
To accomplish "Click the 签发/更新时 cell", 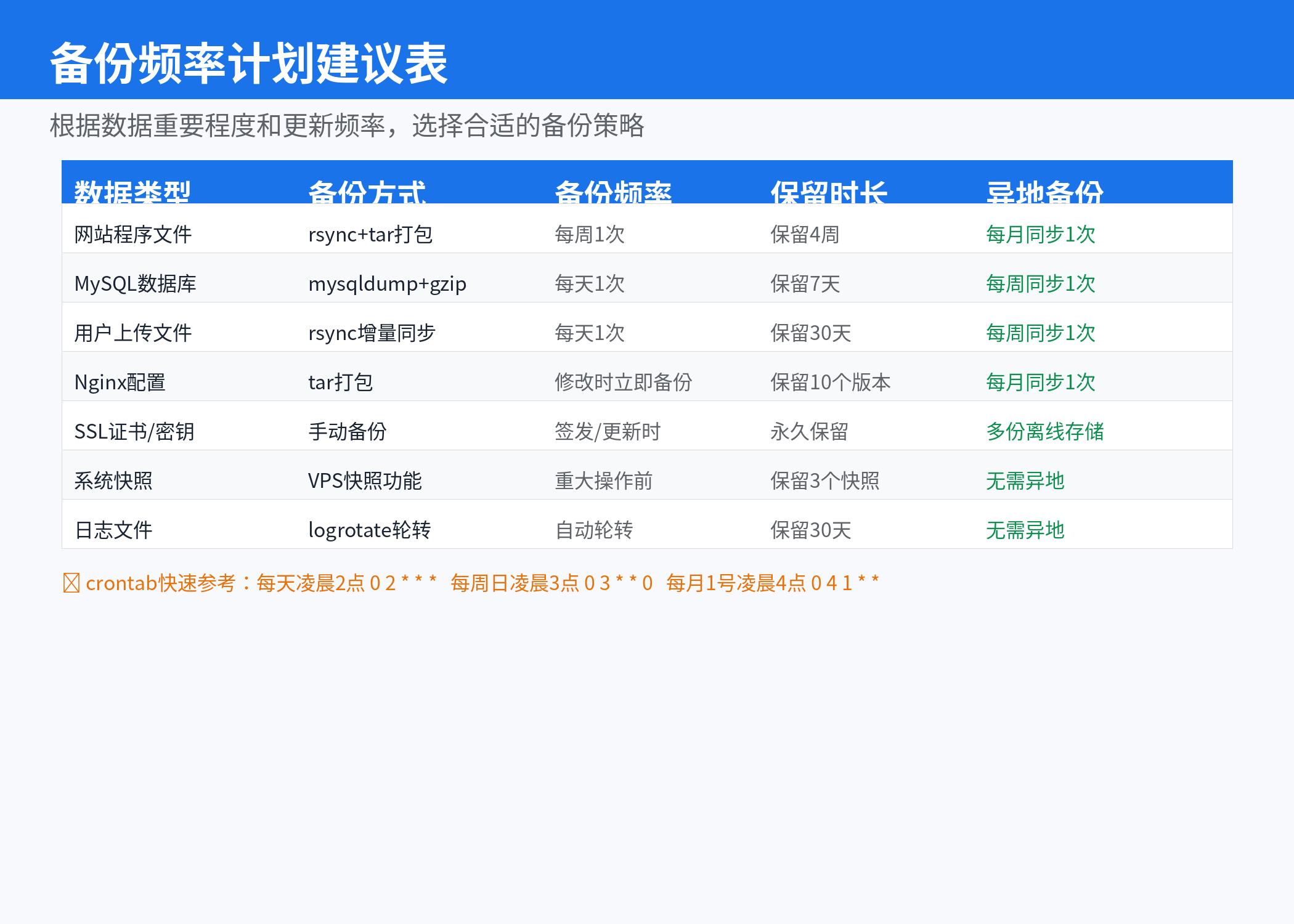I will tap(608, 431).
